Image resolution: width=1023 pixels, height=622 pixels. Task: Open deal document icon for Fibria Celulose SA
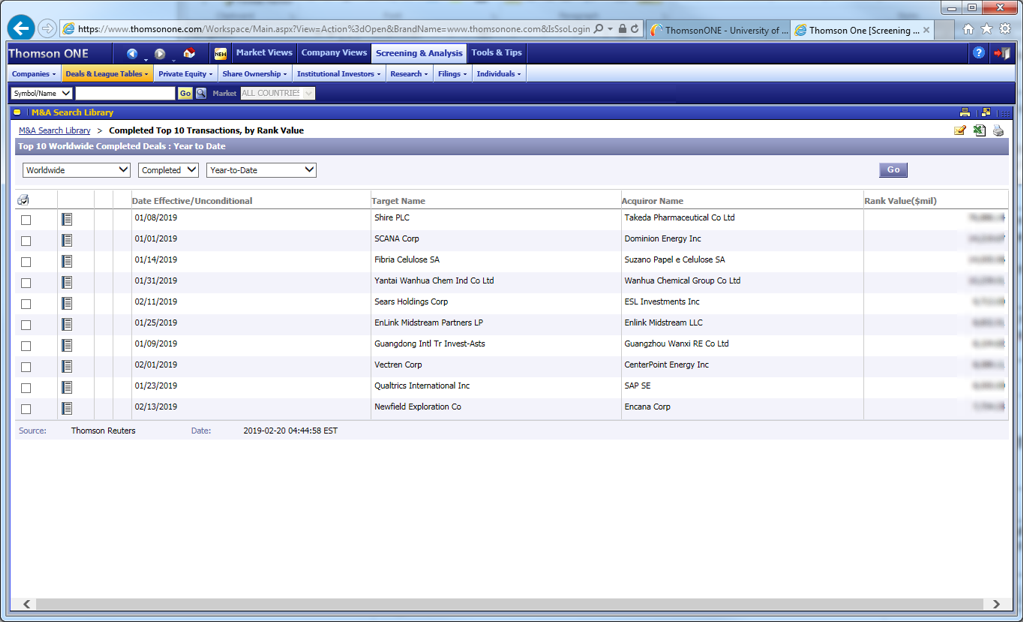(x=67, y=261)
